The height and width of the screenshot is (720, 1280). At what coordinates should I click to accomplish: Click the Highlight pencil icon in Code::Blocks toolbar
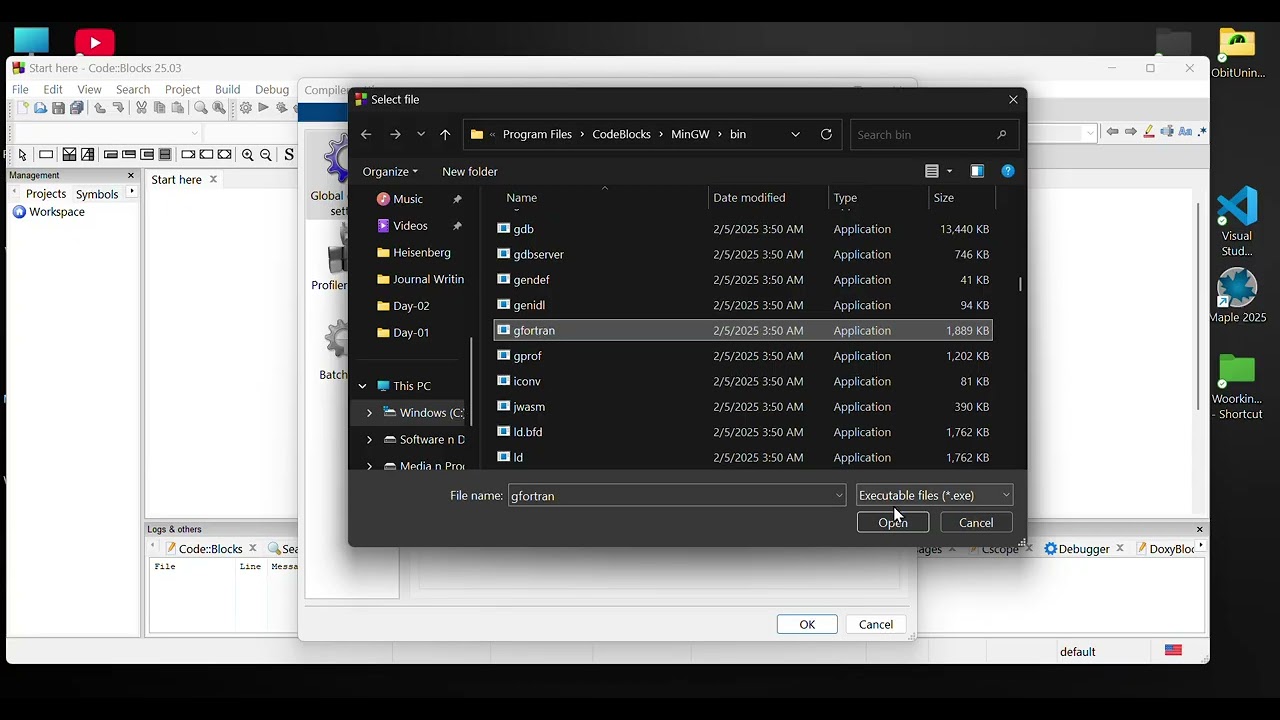click(x=1149, y=132)
